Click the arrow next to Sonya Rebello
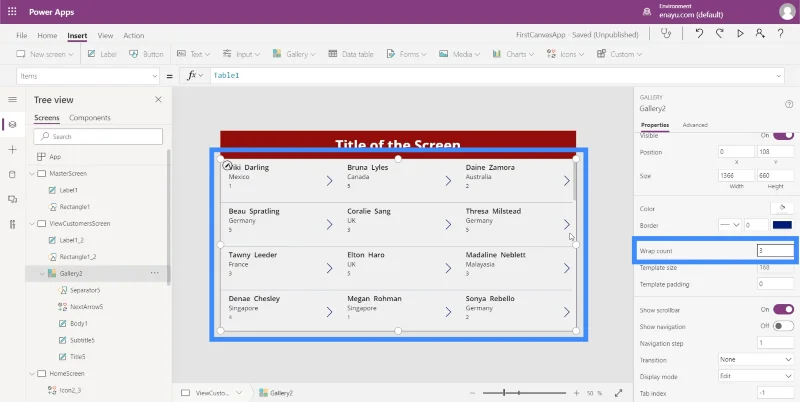 566,312
